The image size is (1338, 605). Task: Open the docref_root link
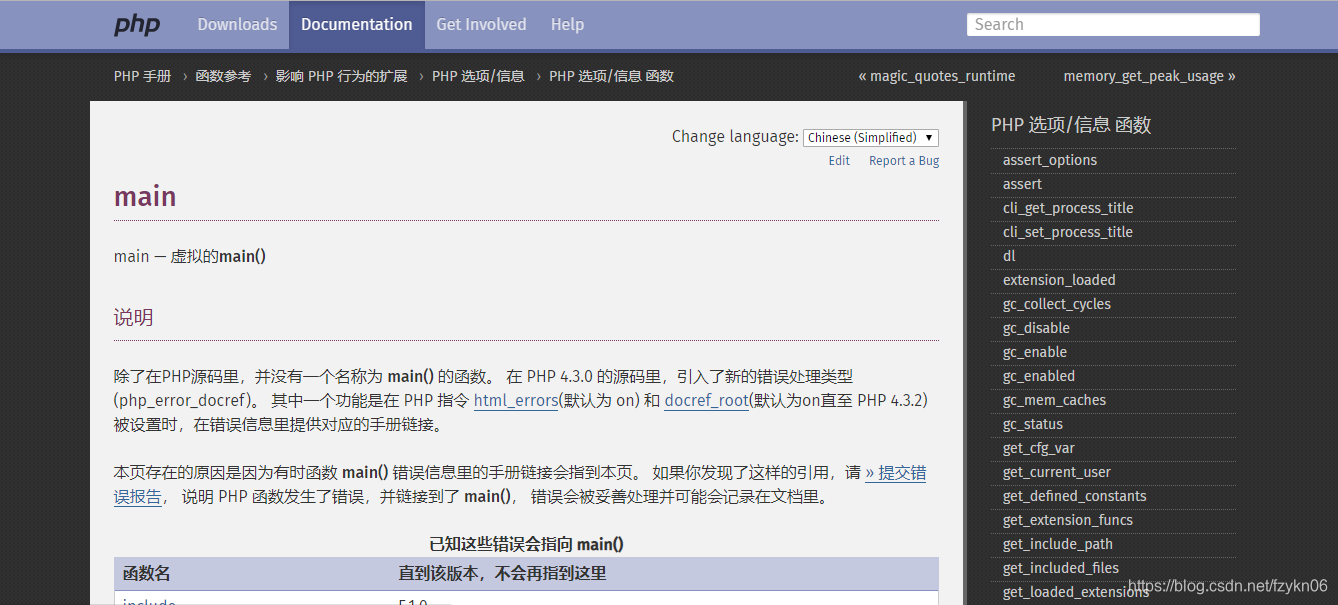(x=706, y=400)
